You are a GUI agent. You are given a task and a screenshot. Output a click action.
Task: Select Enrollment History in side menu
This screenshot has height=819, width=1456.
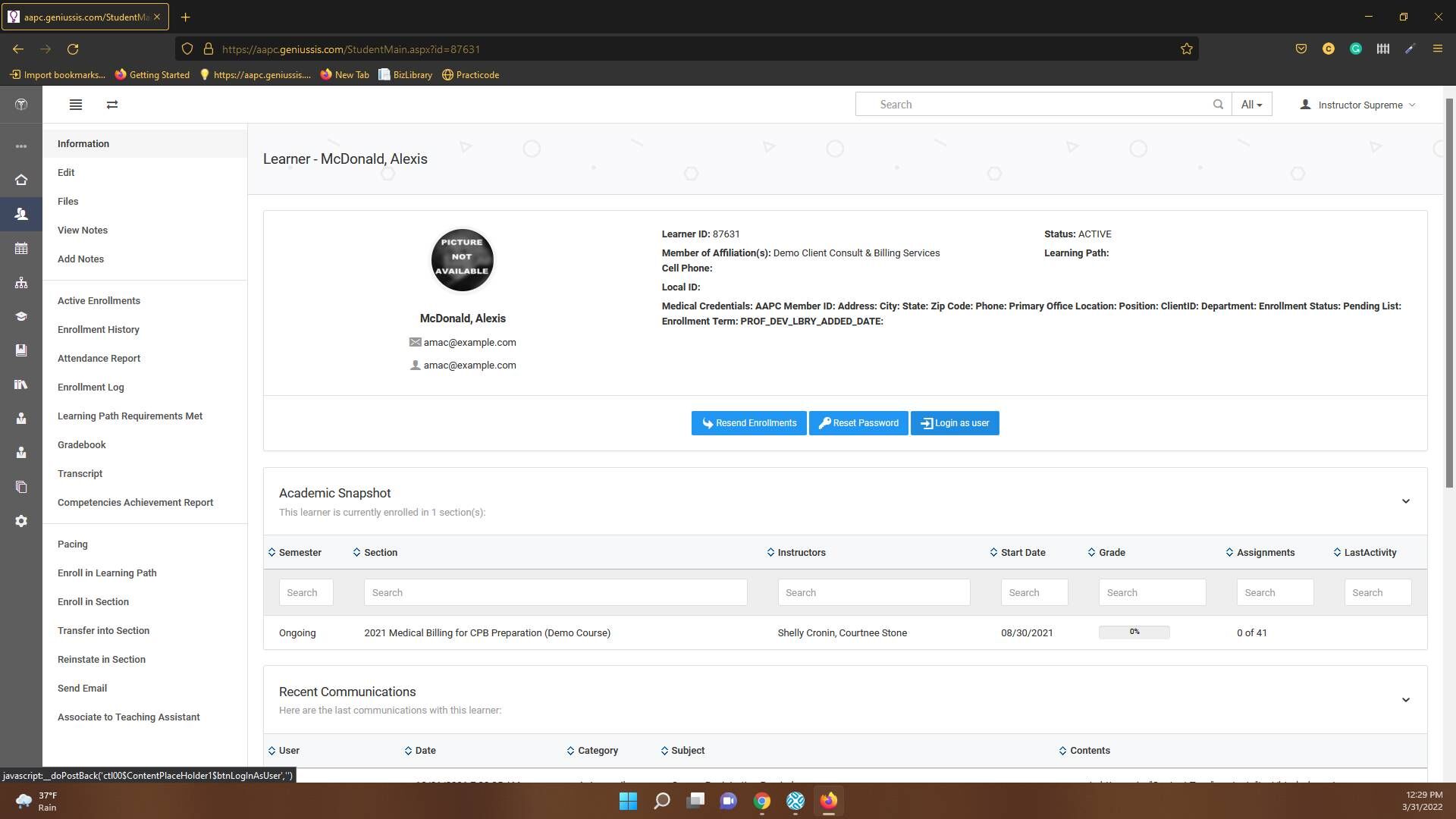(x=98, y=330)
